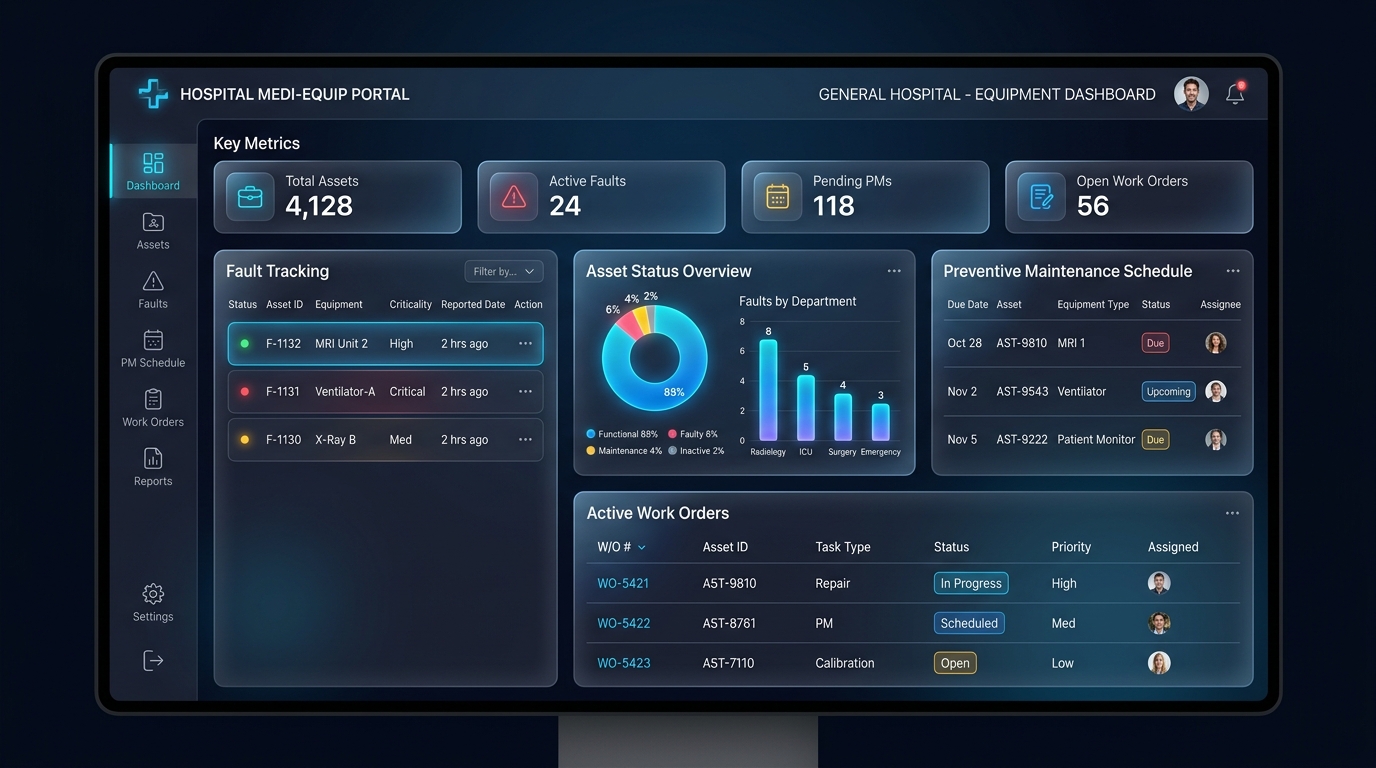Click the Open Work Orders document icon
Viewport: 1376px width, 768px height.
click(1041, 197)
